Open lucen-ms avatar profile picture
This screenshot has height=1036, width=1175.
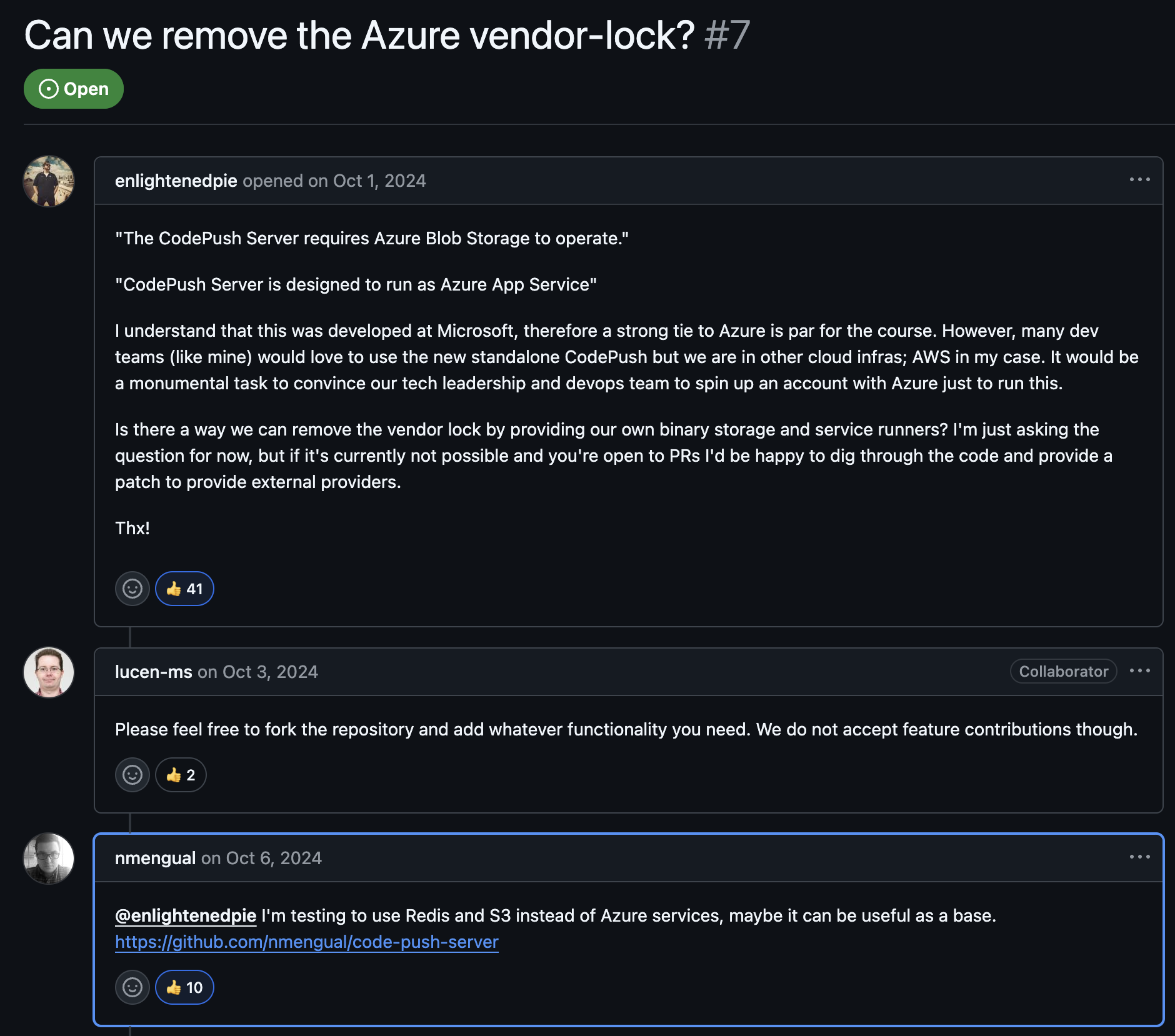49,672
